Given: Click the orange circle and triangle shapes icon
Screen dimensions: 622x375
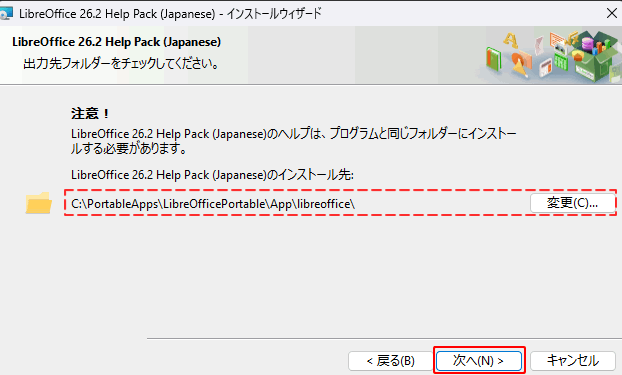Looking at the screenshot, I should (522, 63).
